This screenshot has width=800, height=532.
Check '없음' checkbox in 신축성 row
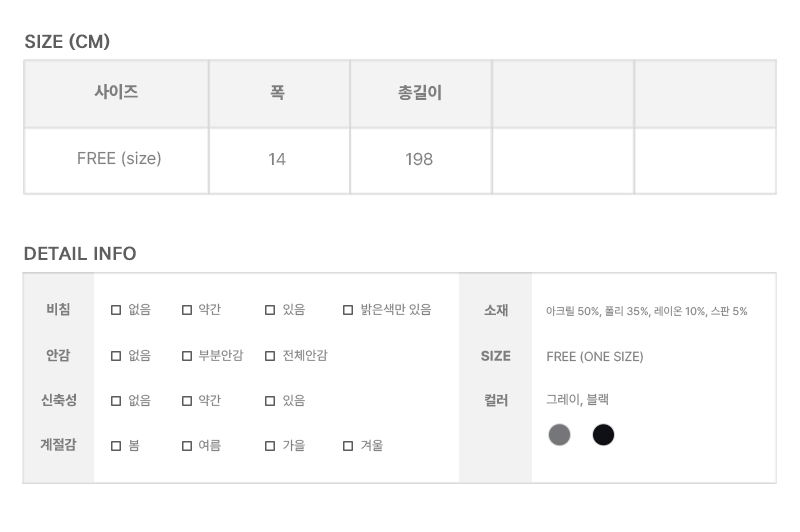(116, 400)
